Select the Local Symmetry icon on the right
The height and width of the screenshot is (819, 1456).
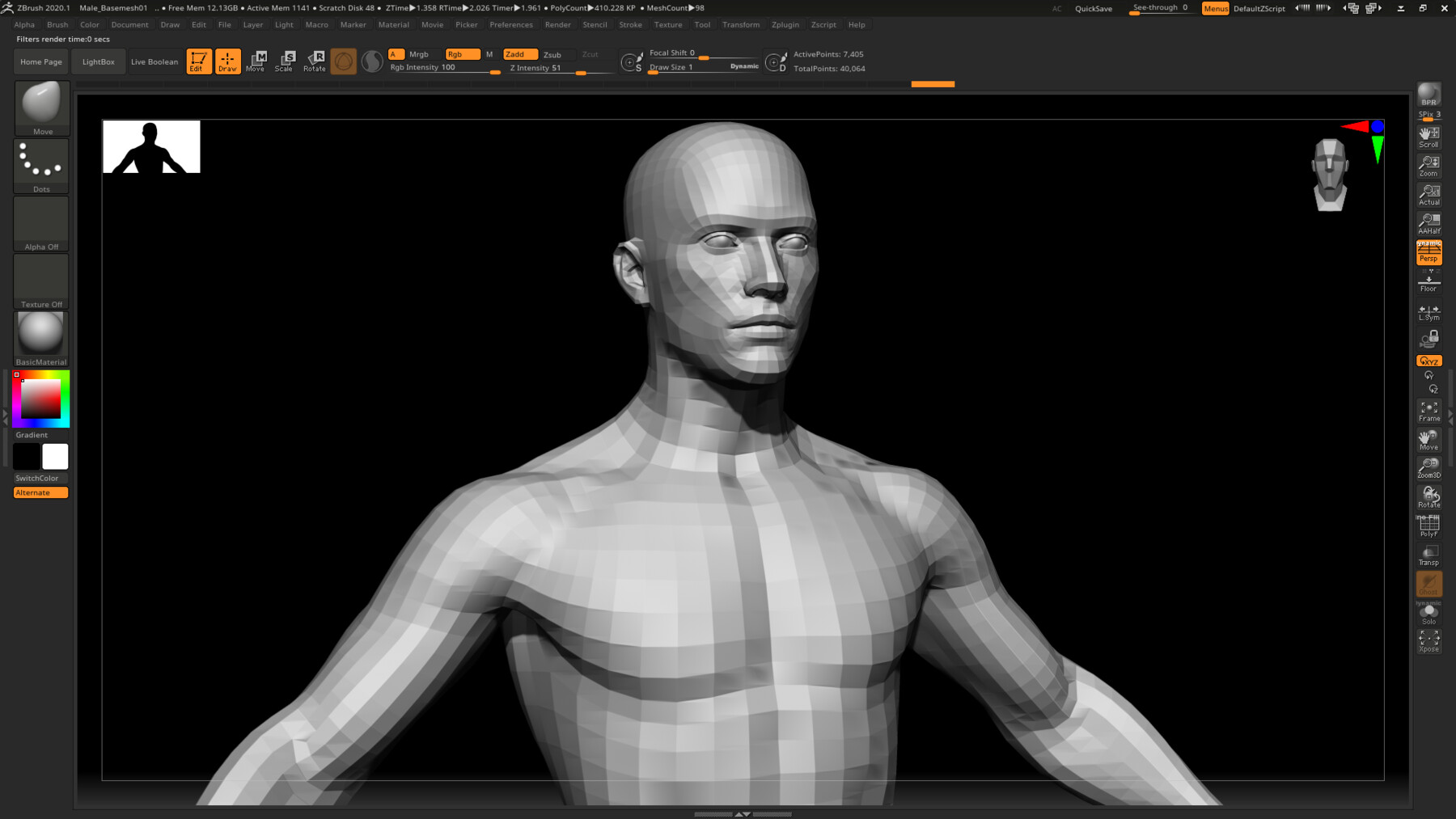point(1428,311)
